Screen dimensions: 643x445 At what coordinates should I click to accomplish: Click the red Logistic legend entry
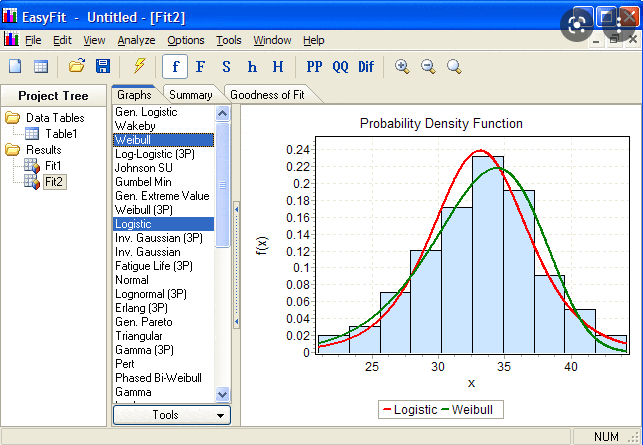[x=410, y=409]
